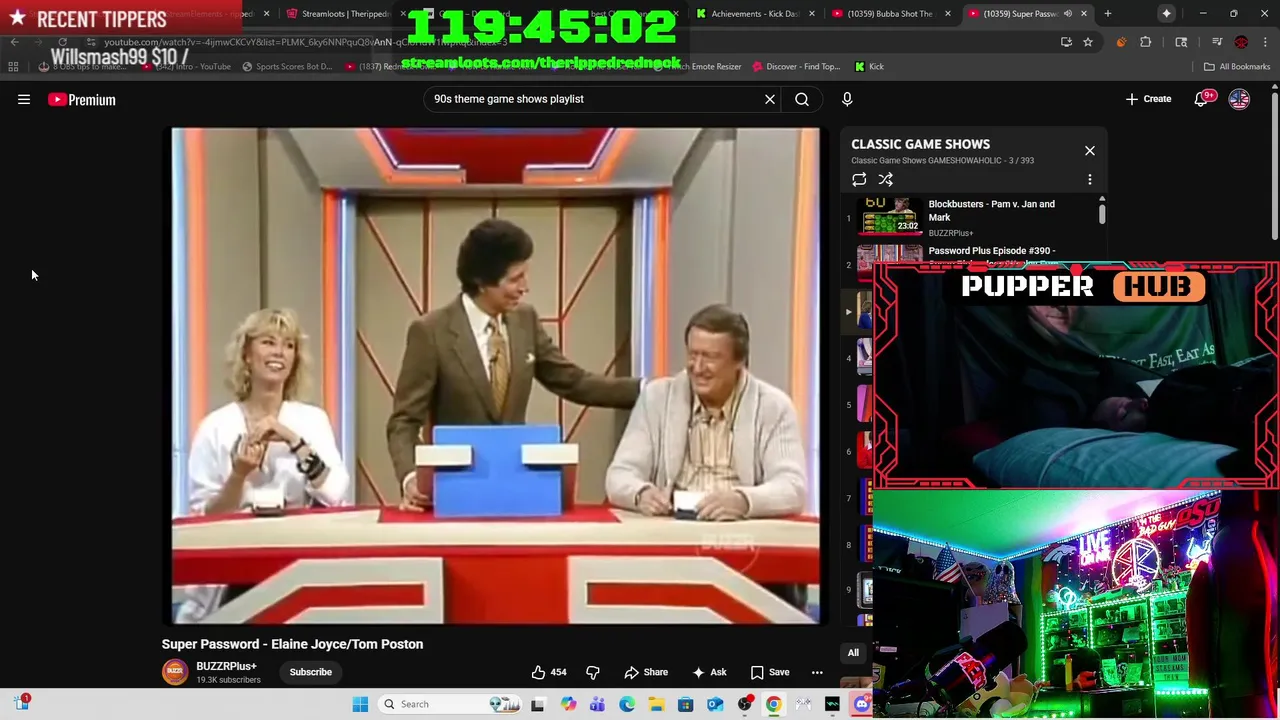1280x720 pixels.
Task: Open Microsoft Store from the taskbar
Action: (x=685, y=704)
